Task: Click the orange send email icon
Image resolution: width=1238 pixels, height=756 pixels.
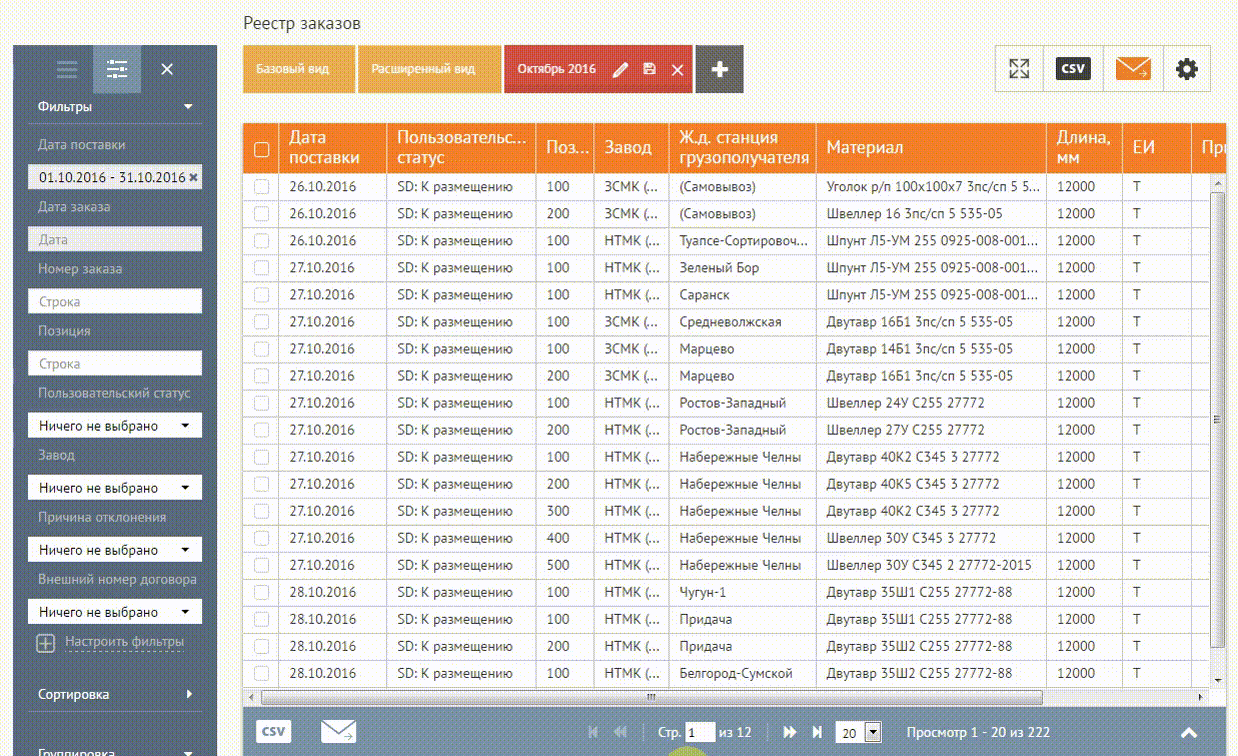Action: coord(1132,69)
